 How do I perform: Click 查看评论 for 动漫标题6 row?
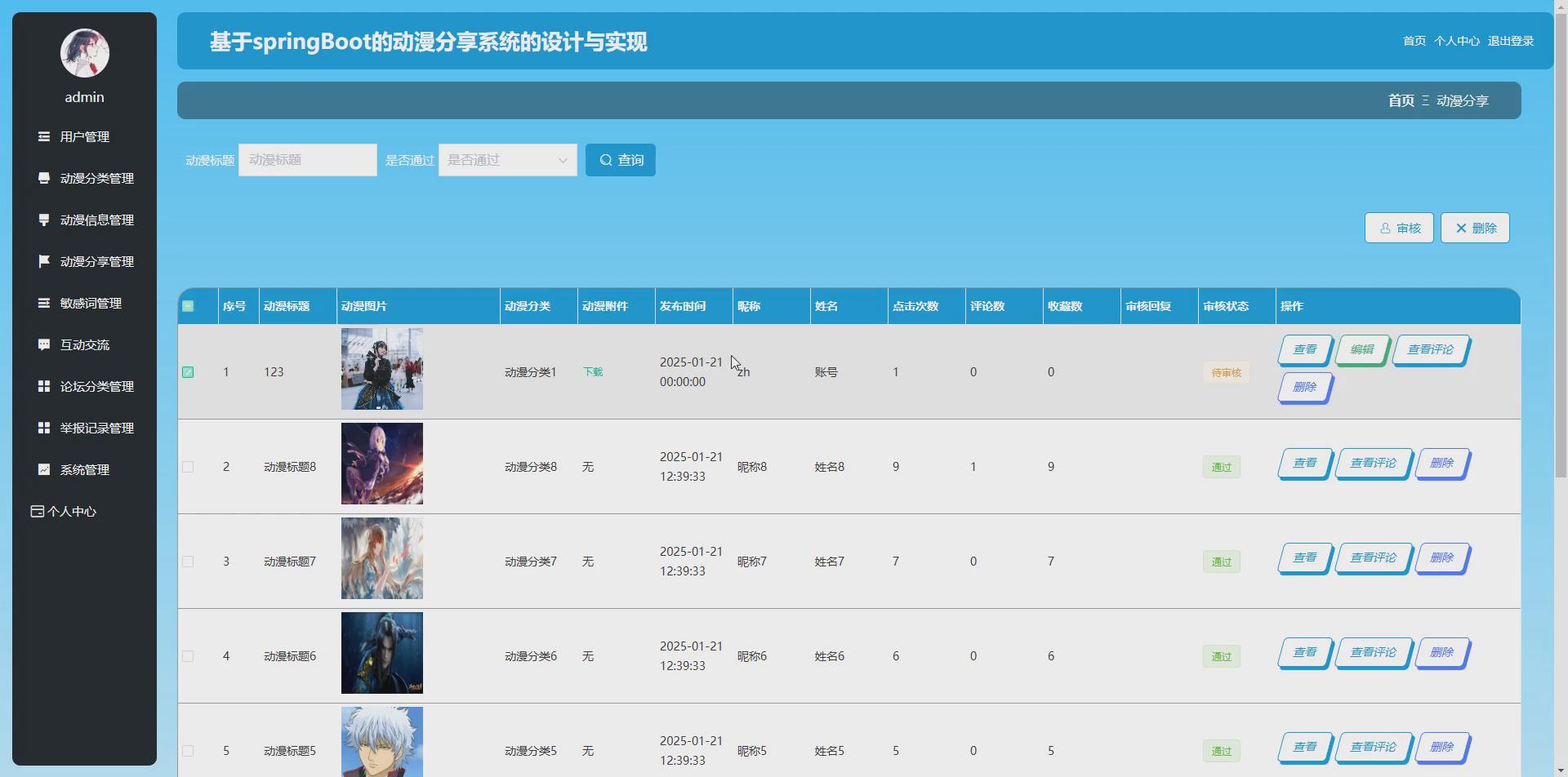click(1374, 653)
